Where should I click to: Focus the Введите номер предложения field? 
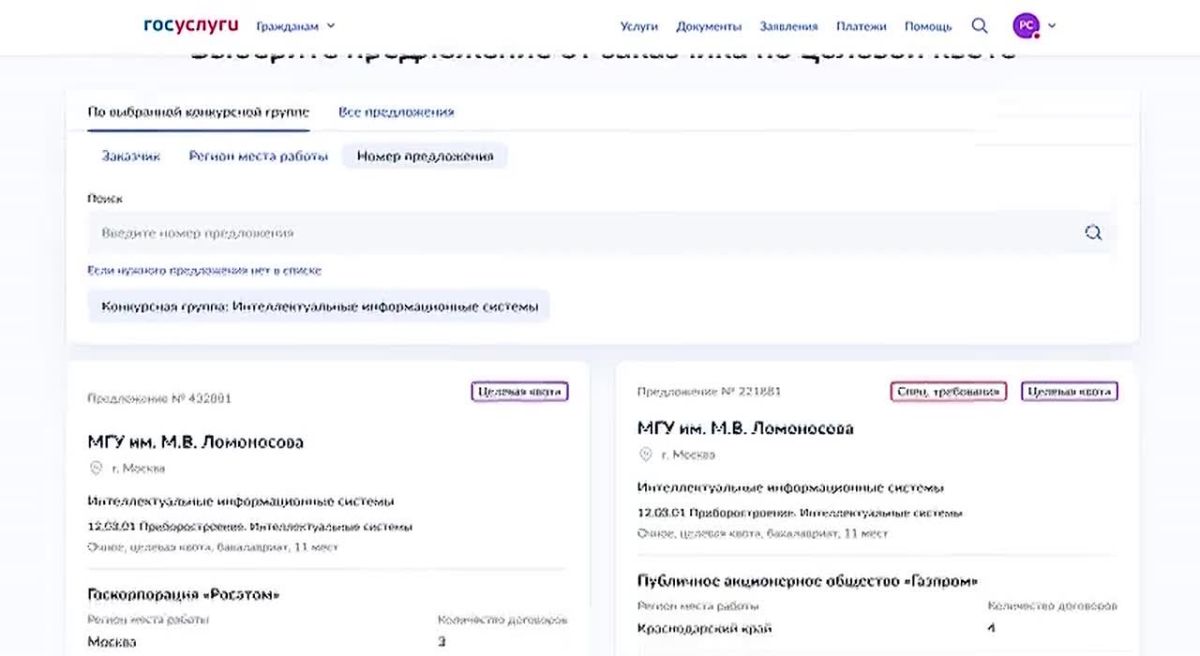point(601,233)
